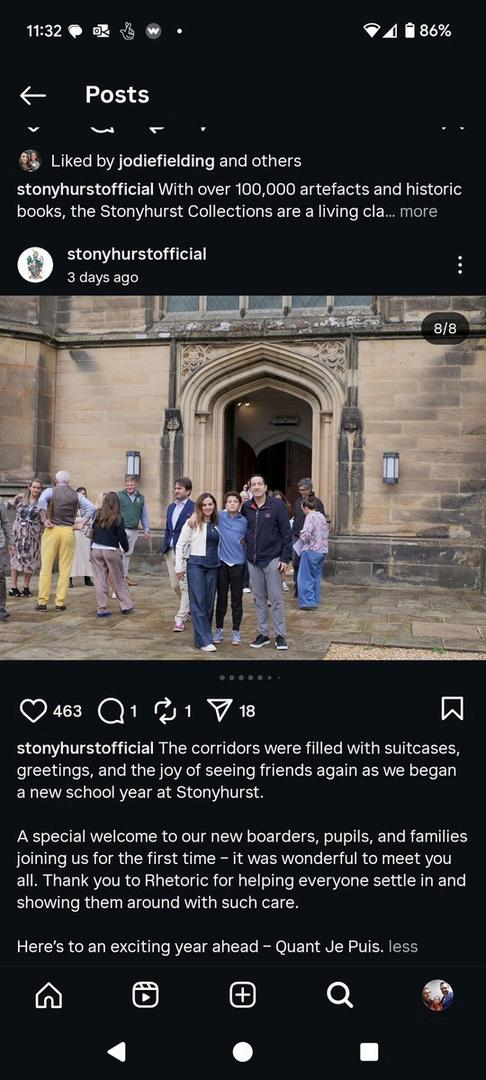Like the post with the heart icon
This screenshot has width=486, height=1080.
pos(33,711)
